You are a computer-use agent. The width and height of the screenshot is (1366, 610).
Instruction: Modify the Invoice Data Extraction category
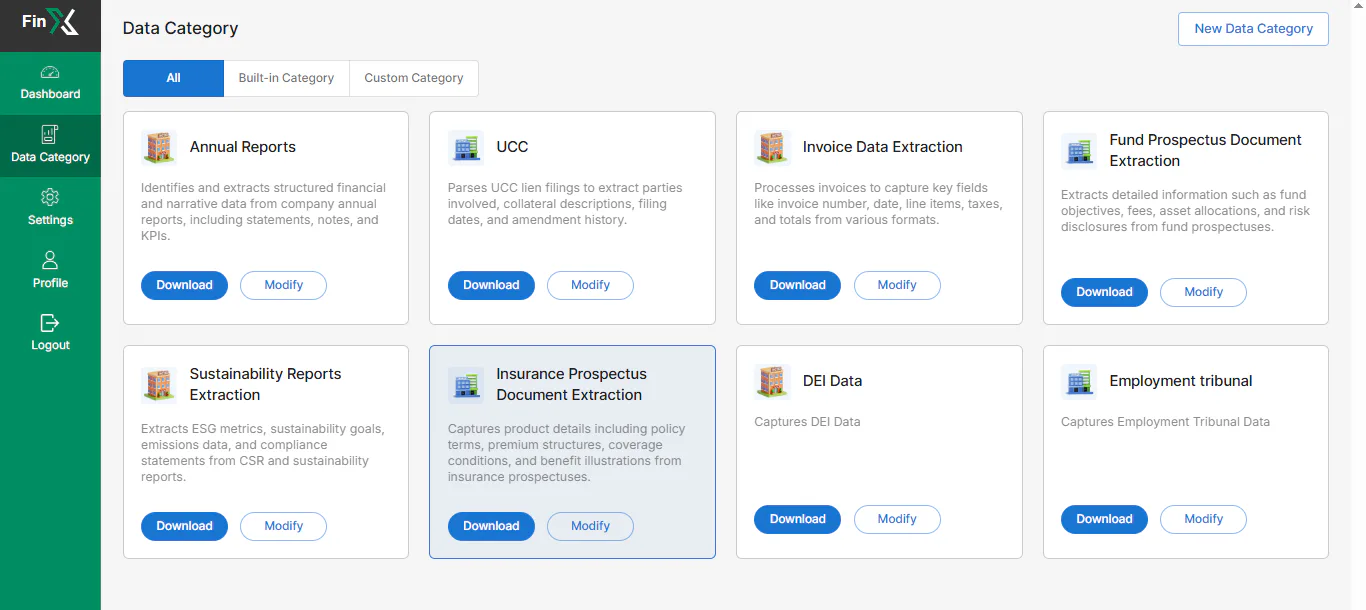(x=897, y=285)
